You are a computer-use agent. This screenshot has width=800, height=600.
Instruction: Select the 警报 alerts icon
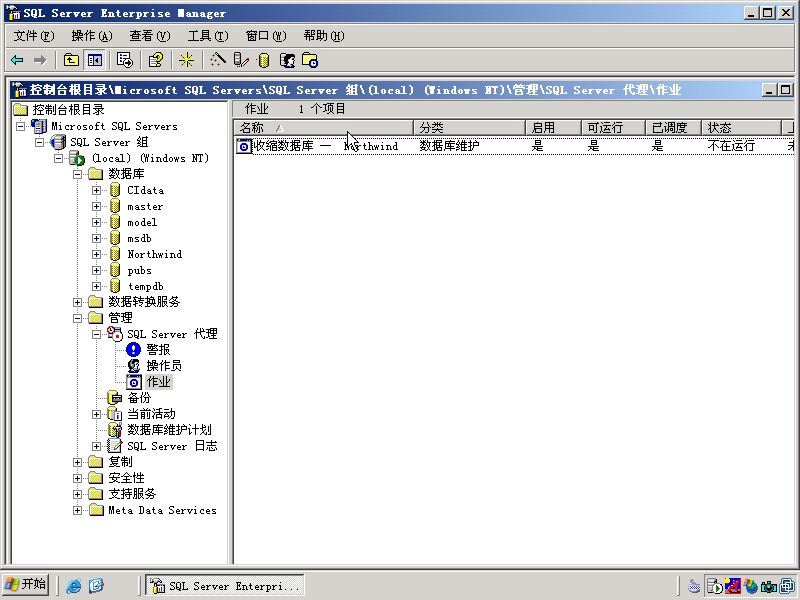[x=133, y=349]
